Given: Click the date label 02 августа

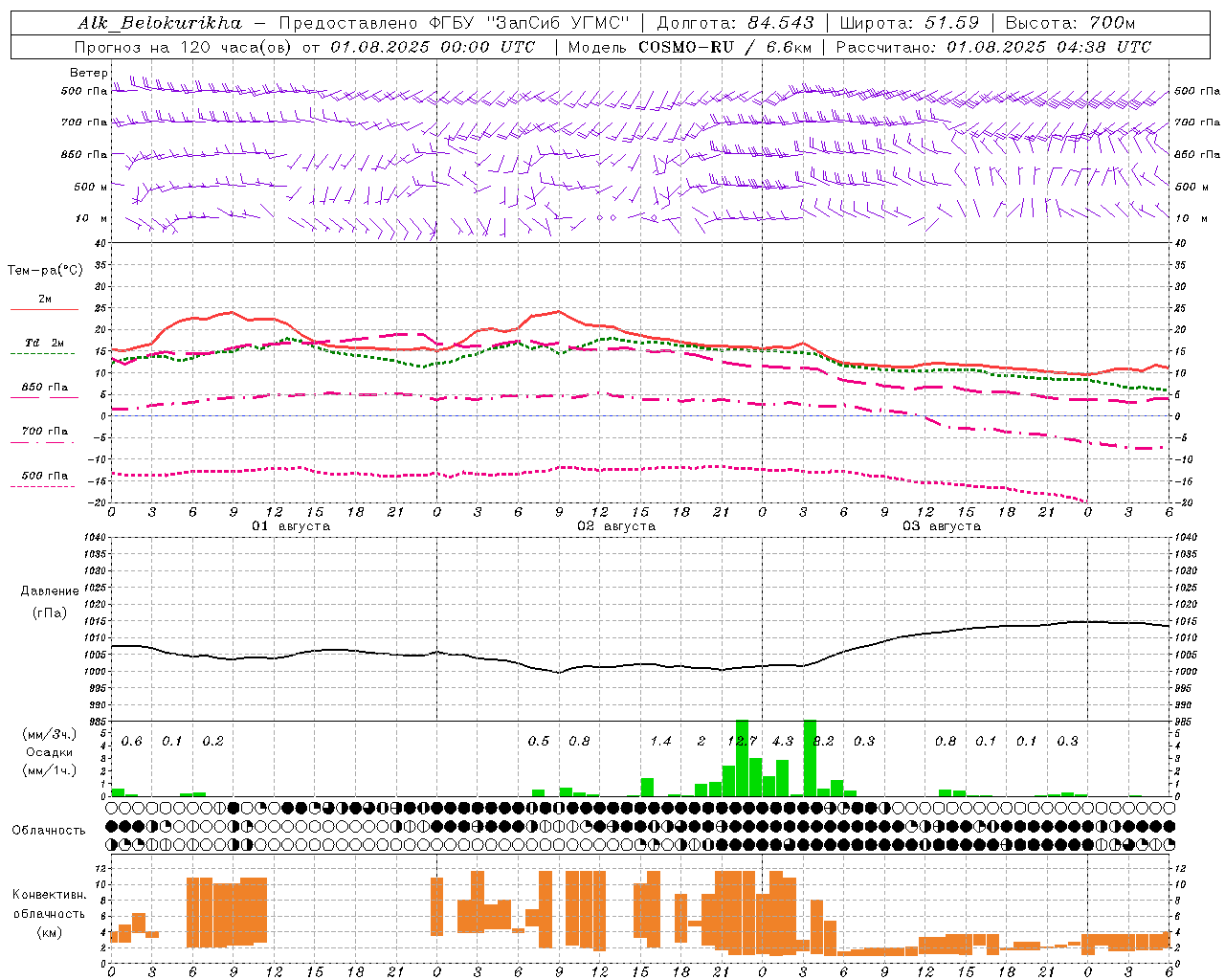Looking at the screenshot, I should 616,526.
